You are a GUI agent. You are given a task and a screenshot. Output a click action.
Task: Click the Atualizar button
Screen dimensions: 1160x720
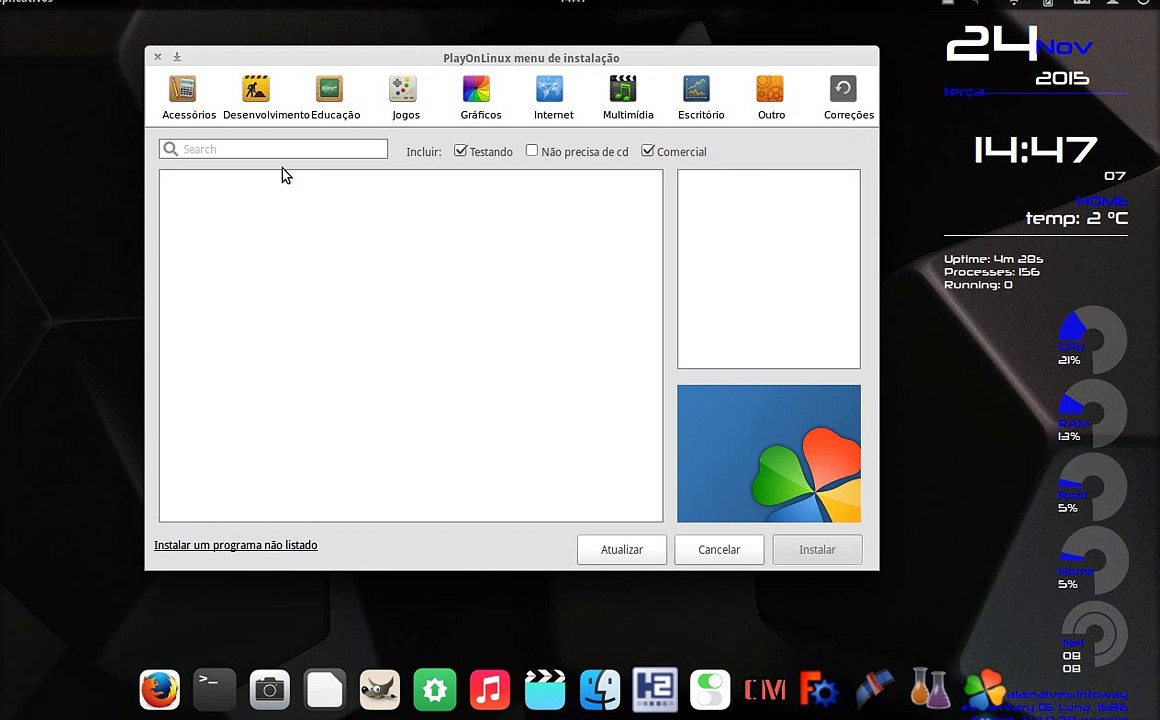(x=621, y=550)
